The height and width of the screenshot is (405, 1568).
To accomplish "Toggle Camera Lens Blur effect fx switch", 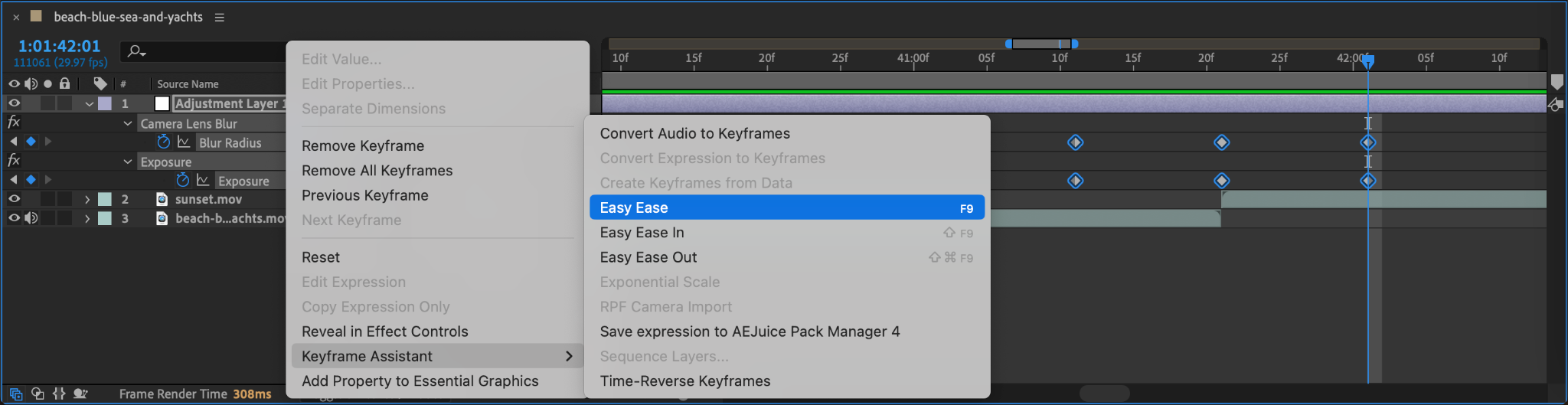I will pos(14,122).
